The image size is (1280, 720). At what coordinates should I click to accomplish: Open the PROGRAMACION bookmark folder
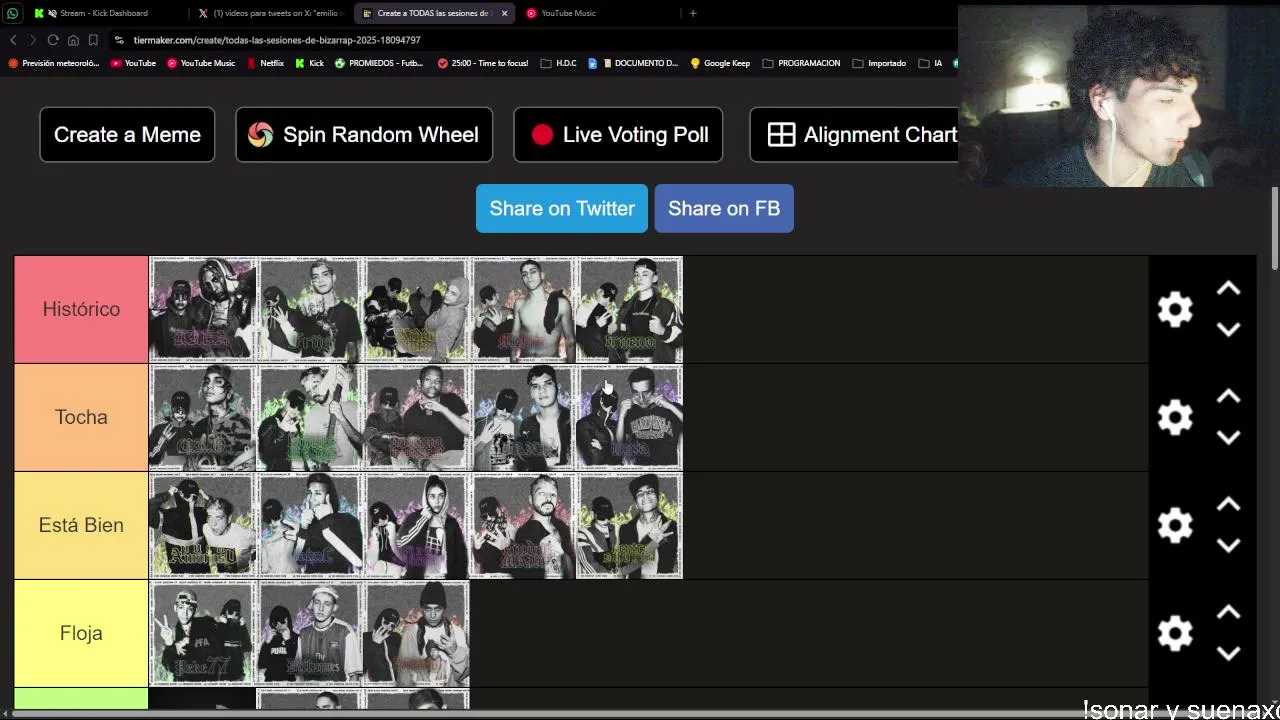[x=801, y=63]
